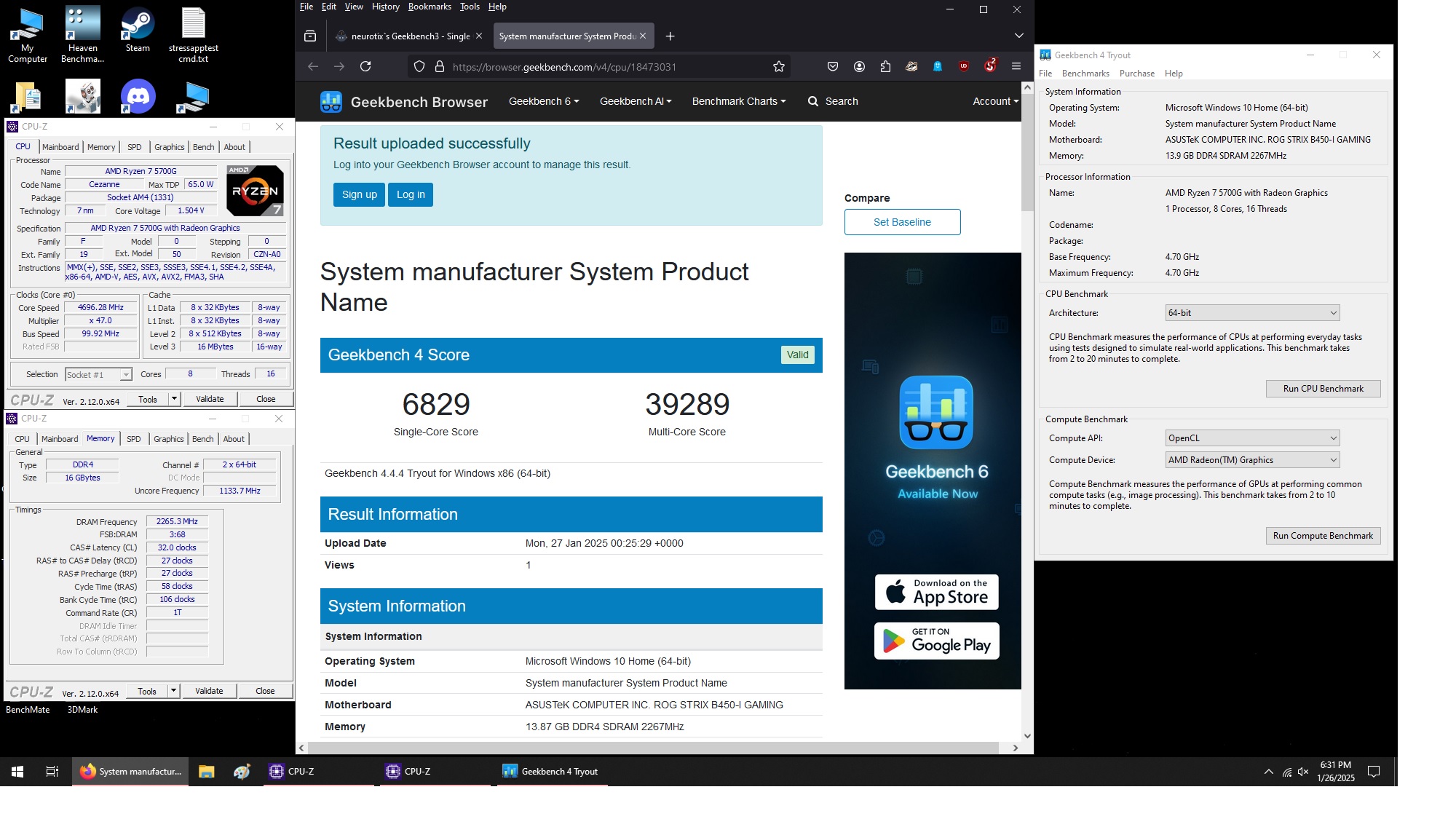
Task: Open the notification center icon
Action: [1374, 772]
